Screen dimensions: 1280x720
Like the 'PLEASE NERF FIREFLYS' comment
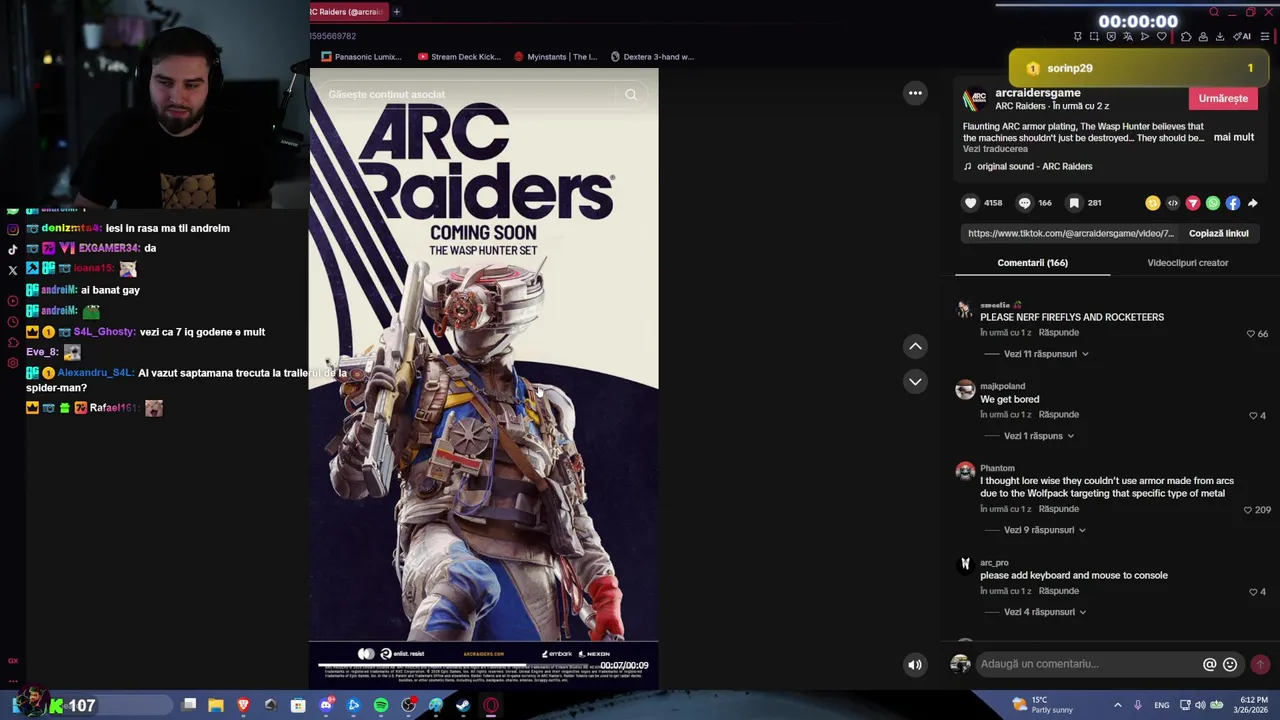[x=1250, y=334]
